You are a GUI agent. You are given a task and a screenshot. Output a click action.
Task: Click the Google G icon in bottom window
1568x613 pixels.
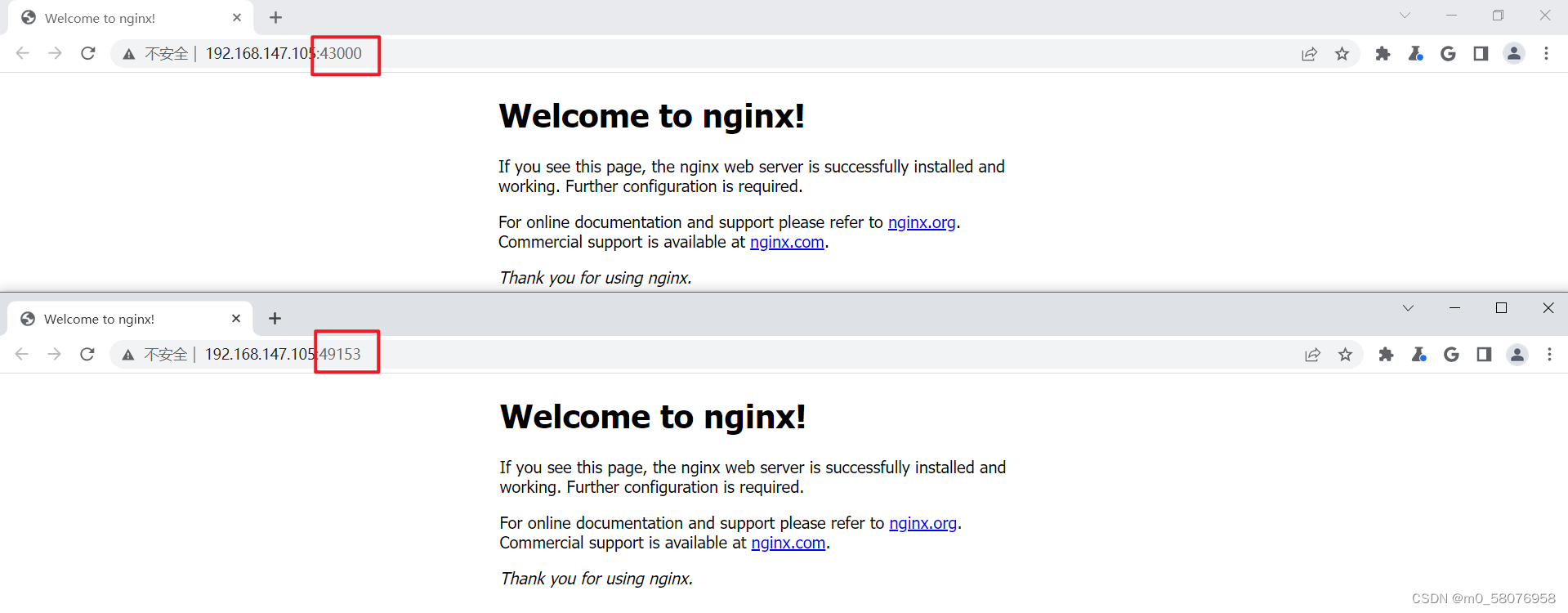[1451, 354]
